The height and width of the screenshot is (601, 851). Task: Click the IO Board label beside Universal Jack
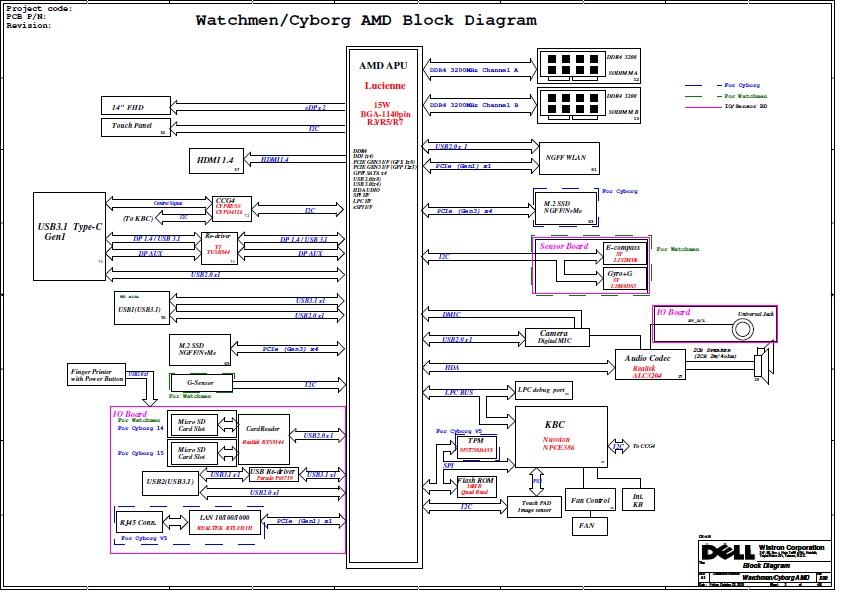673,312
